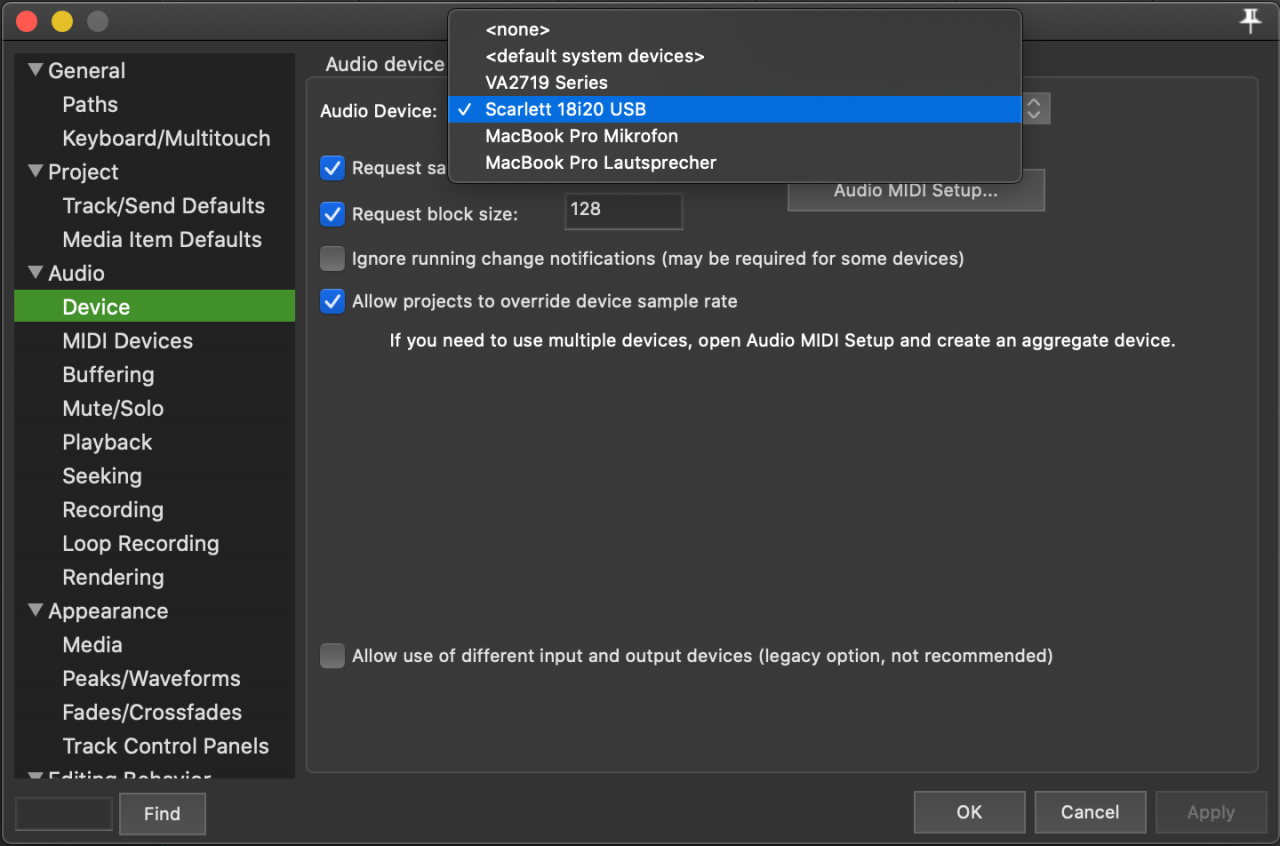Select Track/Send Defaults page
The width and height of the screenshot is (1280, 846).
tap(163, 205)
